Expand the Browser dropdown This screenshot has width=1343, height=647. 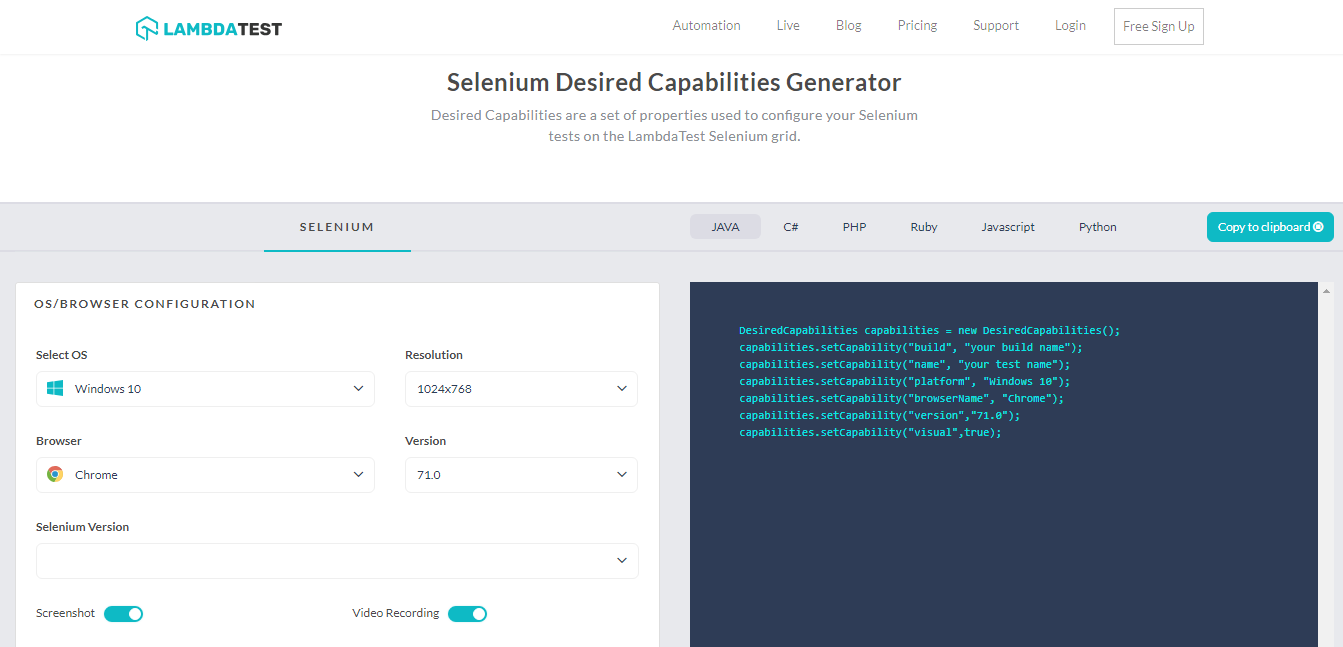205,474
